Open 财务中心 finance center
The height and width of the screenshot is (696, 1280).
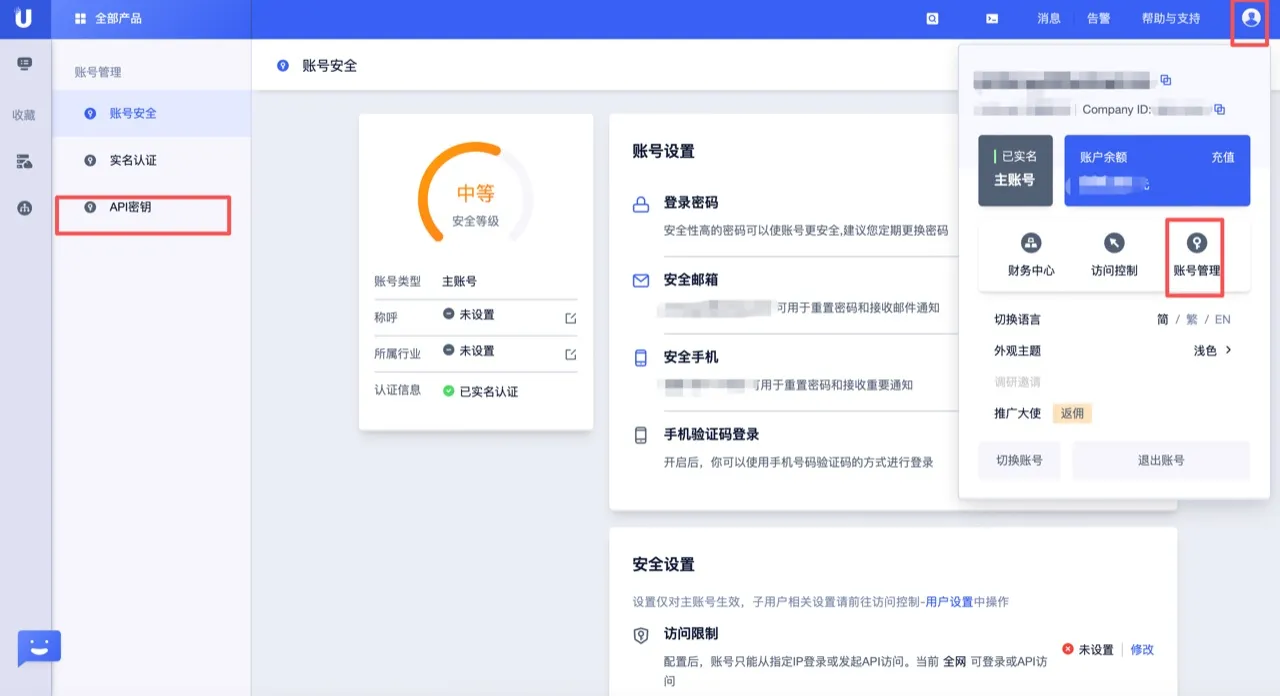point(1031,254)
